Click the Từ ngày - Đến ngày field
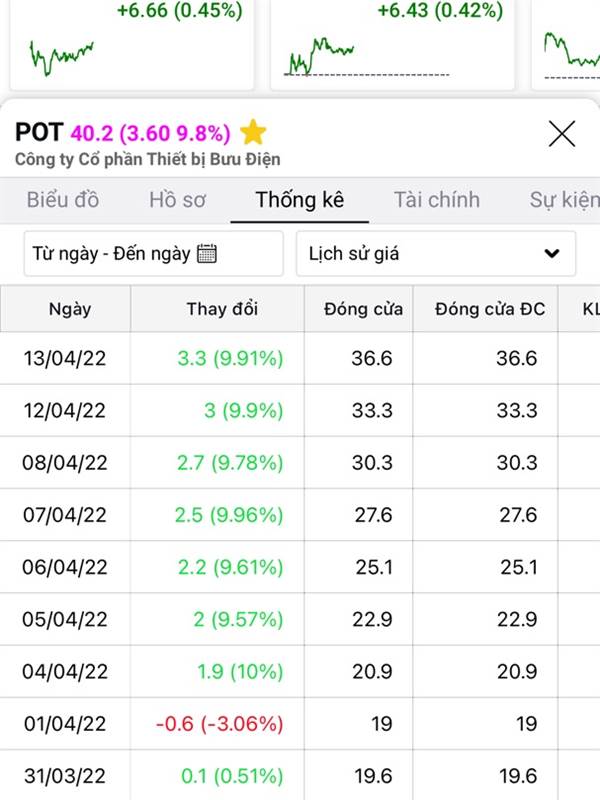 point(110,254)
